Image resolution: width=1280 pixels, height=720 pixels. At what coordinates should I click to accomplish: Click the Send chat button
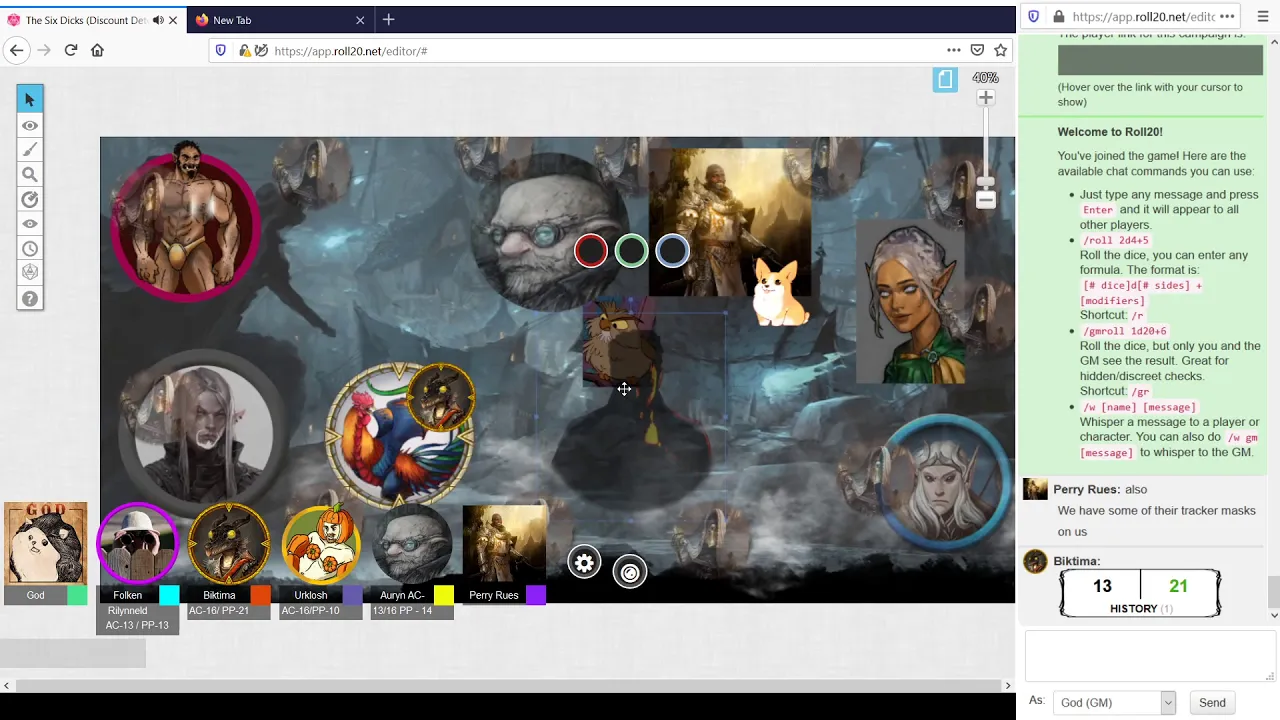(x=1212, y=703)
